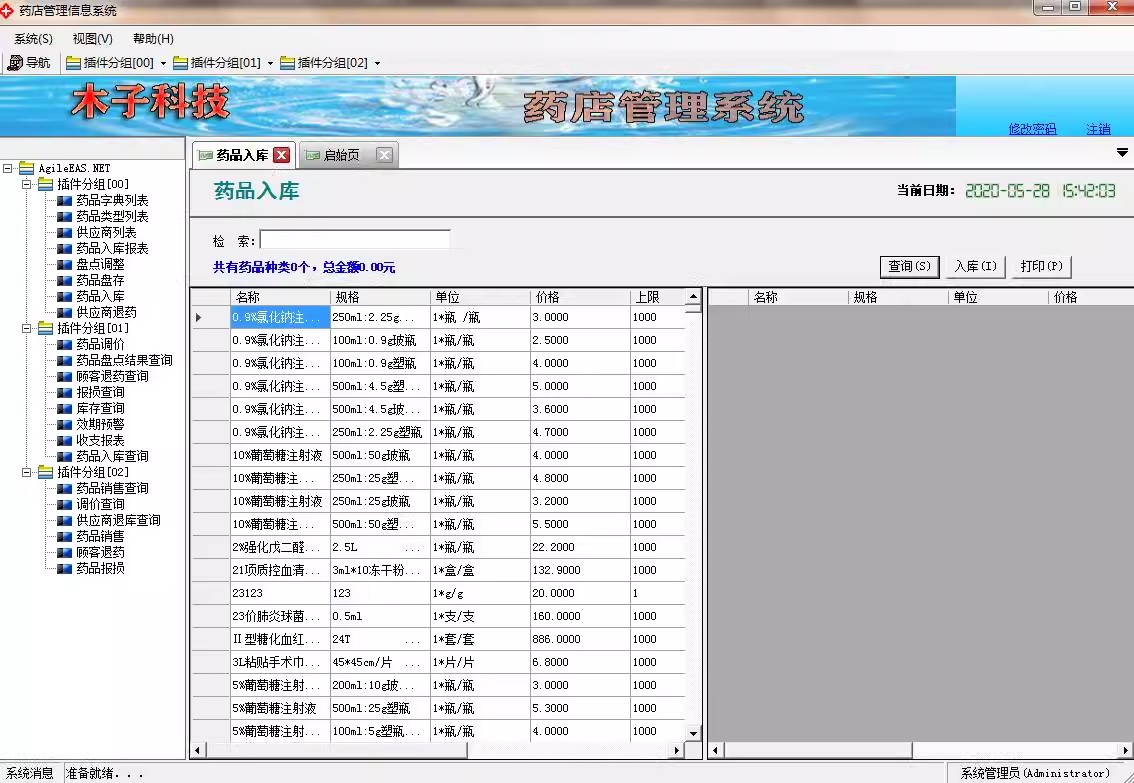
Task: Collapse the AgileEAS.NET root tree node
Action: point(8,168)
